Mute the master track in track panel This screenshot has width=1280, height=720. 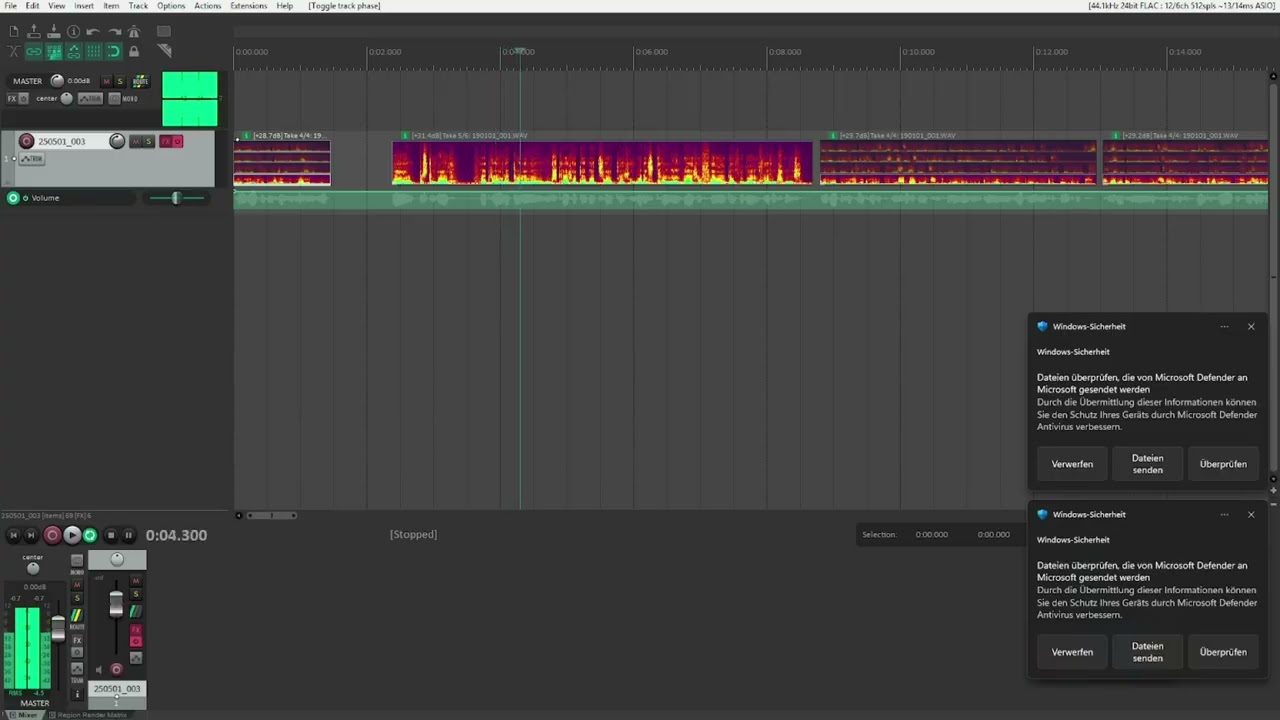point(106,81)
